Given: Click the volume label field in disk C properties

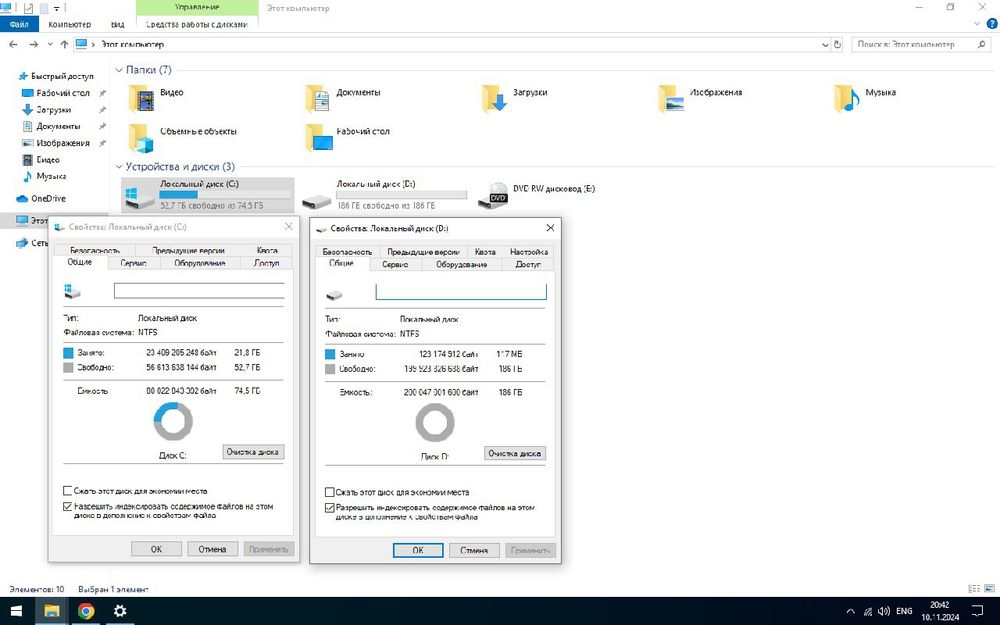Looking at the screenshot, I should tap(199, 291).
